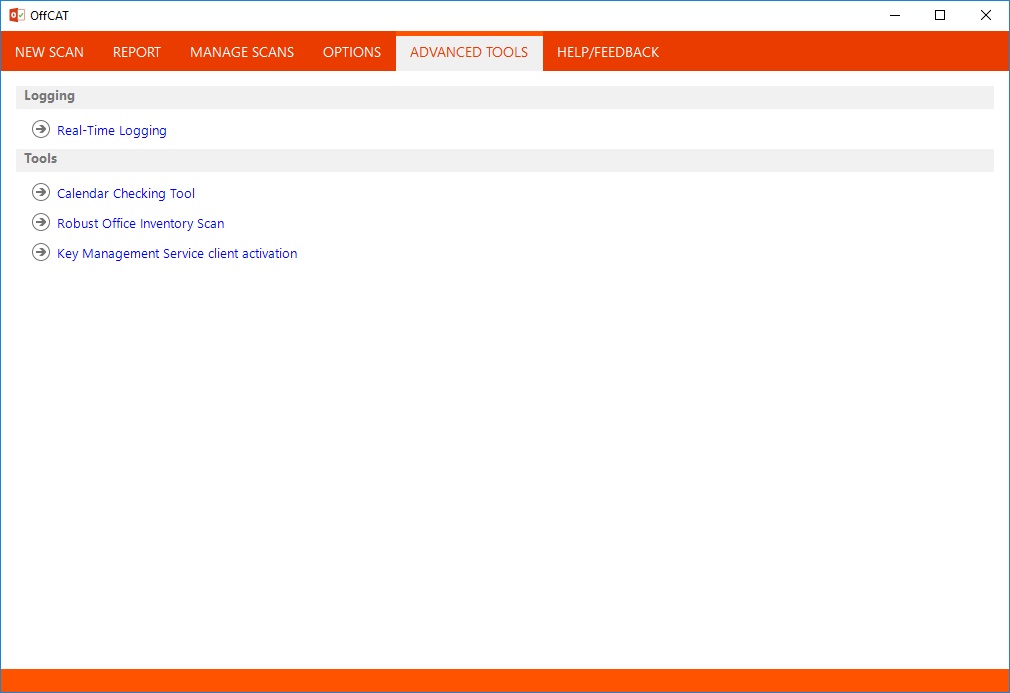The image size is (1010, 693).
Task: Open Robust Office Inventory Scan
Action: 140,223
